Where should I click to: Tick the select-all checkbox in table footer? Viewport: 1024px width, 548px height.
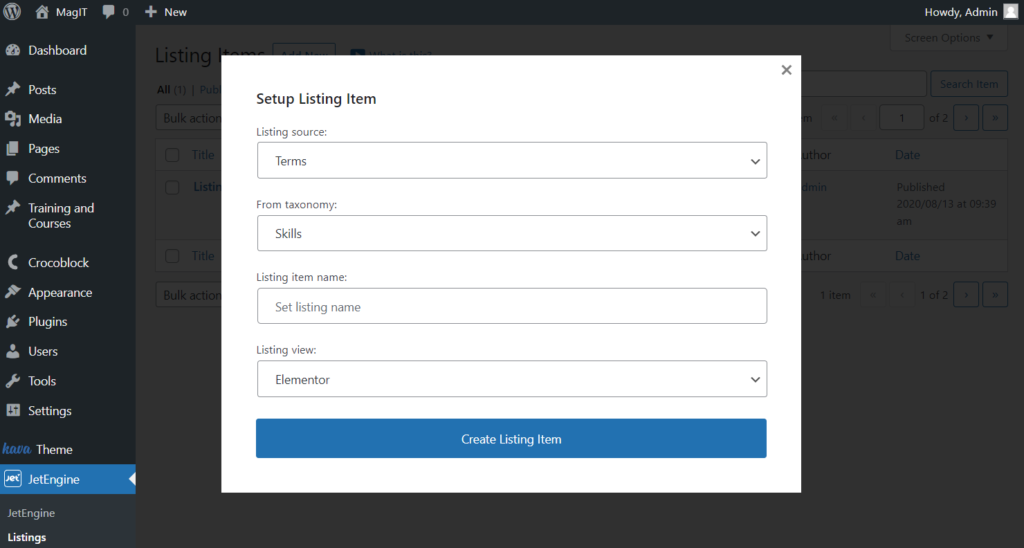point(172,256)
